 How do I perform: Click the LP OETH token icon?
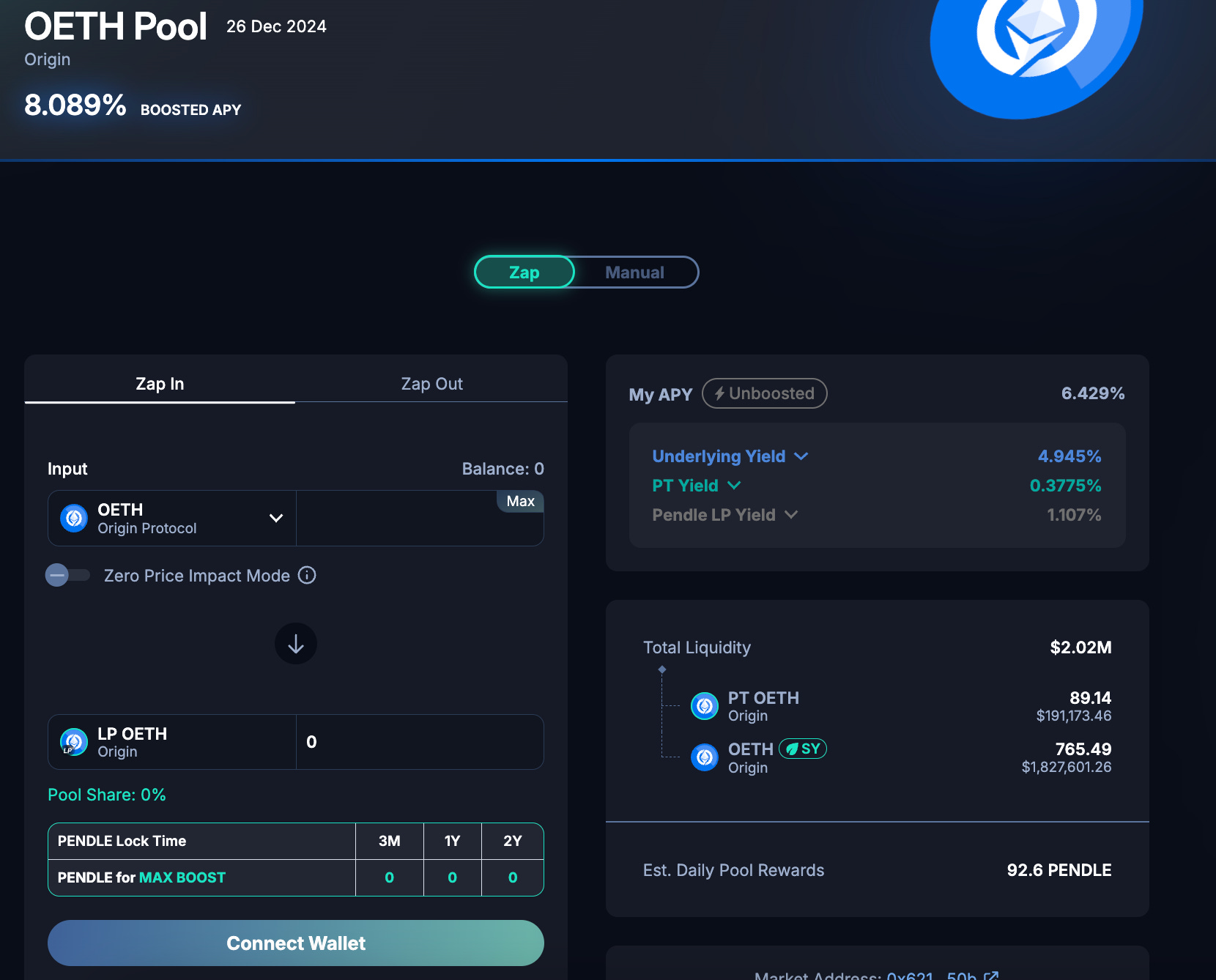(x=74, y=742)
